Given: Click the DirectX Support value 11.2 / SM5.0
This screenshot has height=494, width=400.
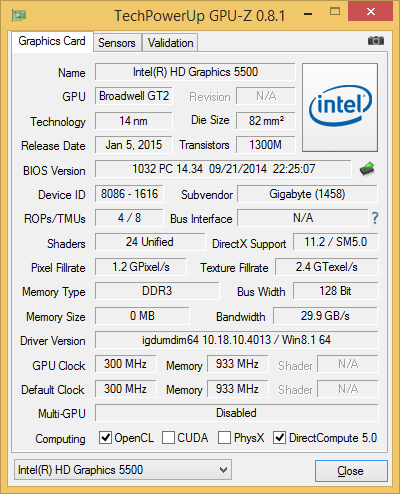Looking at the screenshot, I should pos(336,242).
